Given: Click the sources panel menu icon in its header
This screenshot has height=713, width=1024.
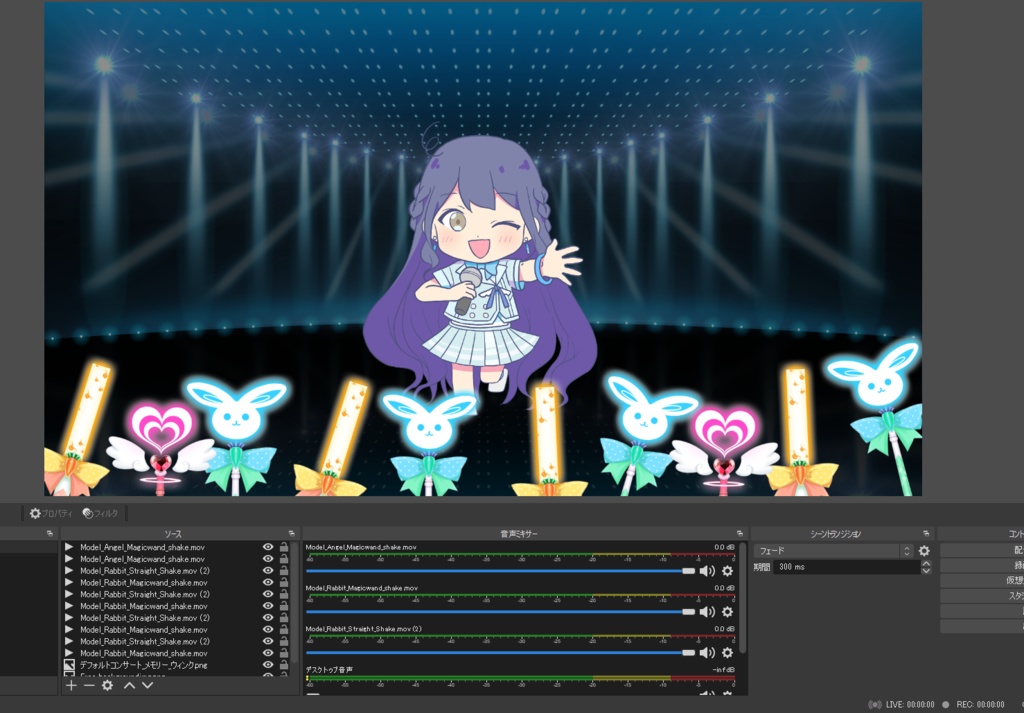Looking at the screenshot, I should (290, 533).
